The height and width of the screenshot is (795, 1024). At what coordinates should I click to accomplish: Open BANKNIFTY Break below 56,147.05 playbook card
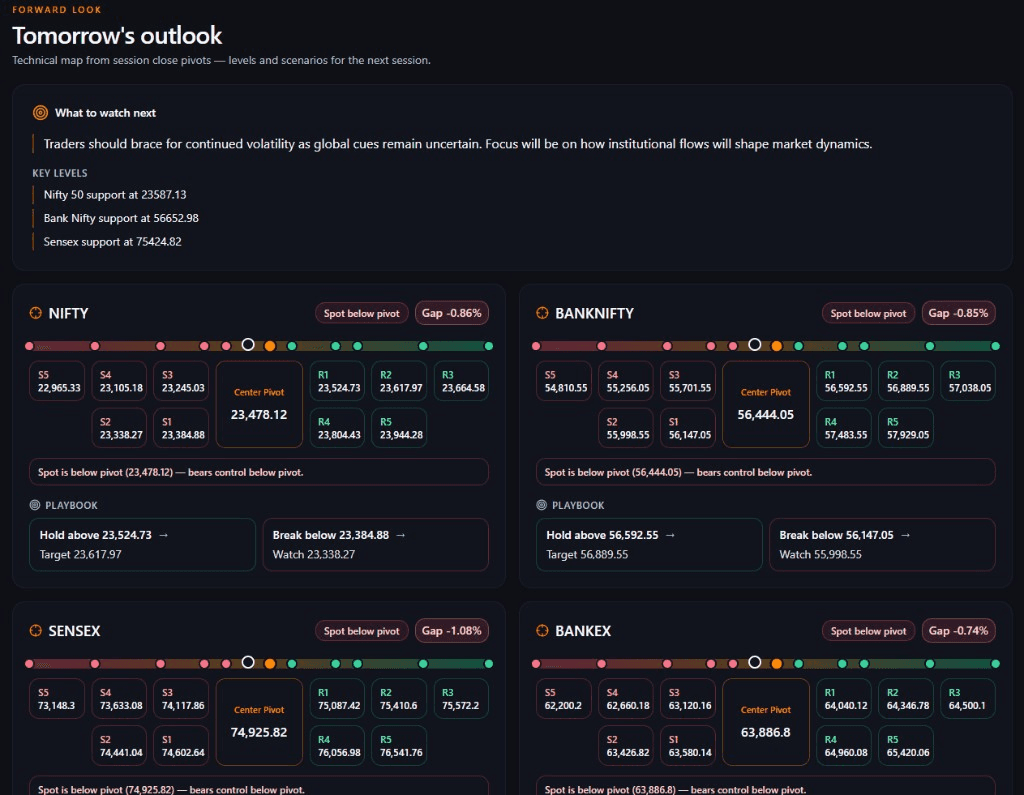(x=882, y=544)
